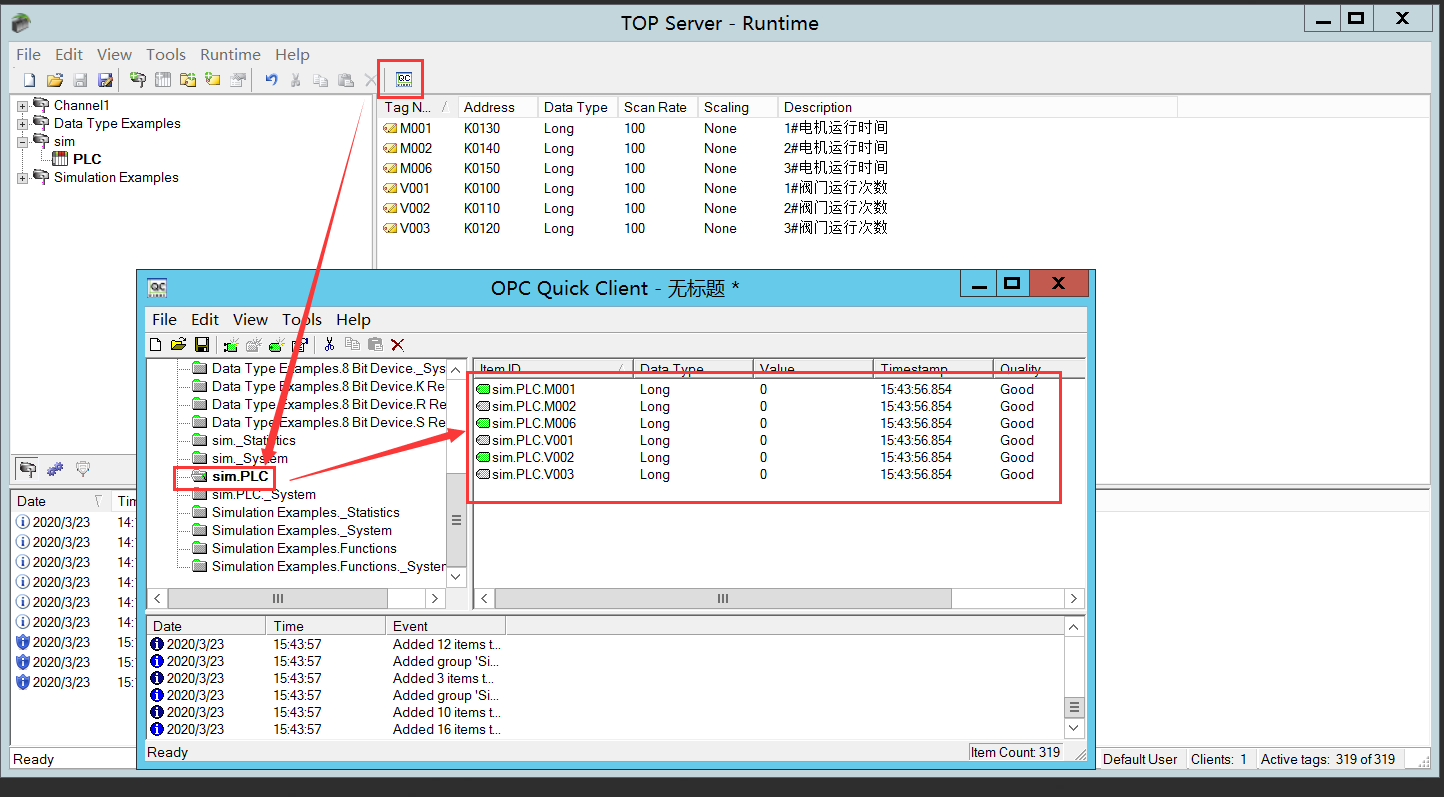Click New Item icon in Quick Client toolbar
Screen dimensions: 1444x797
point(276,345)
